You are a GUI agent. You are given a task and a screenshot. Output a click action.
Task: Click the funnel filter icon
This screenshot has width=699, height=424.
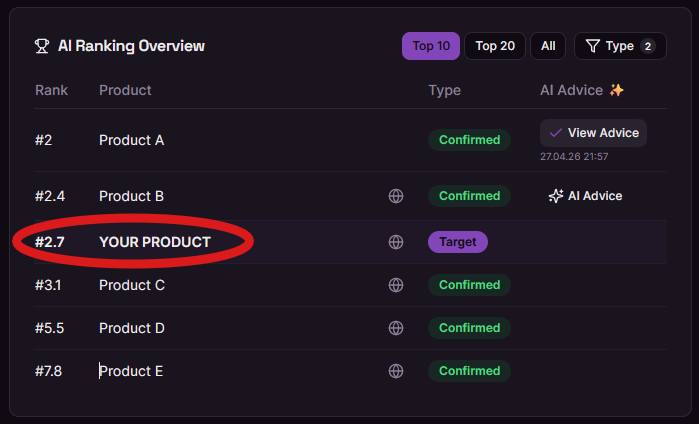tap(592, 46)
